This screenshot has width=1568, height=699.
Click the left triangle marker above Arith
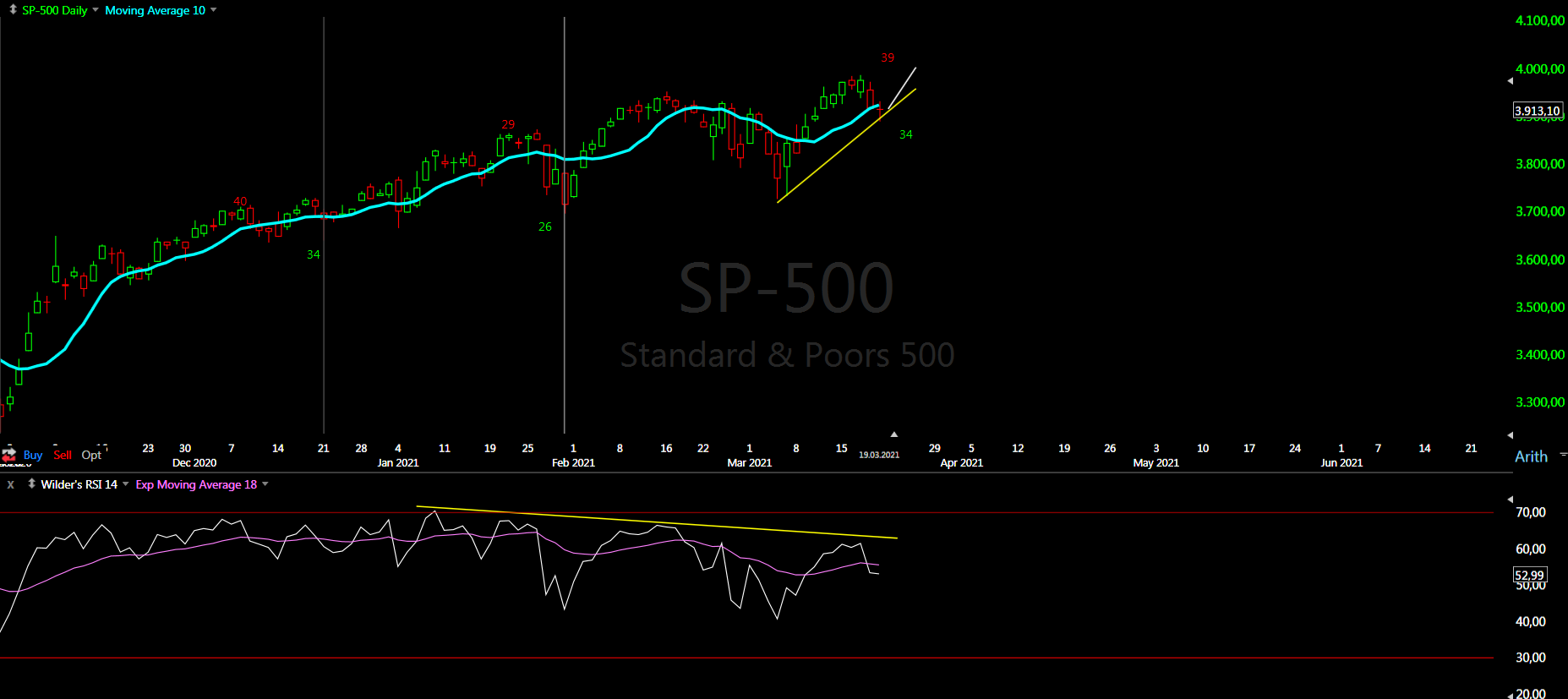point(1511,435)
